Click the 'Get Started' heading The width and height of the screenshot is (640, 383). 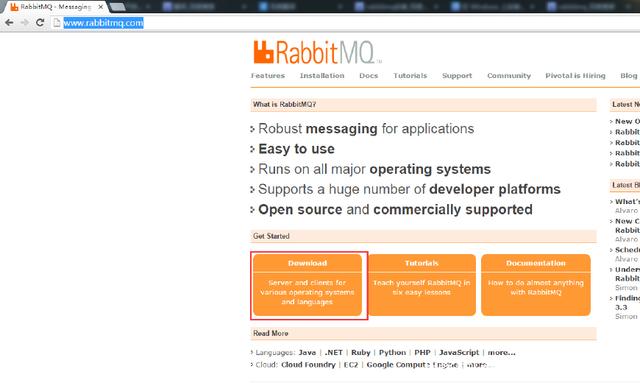click(x=271, y=236)
